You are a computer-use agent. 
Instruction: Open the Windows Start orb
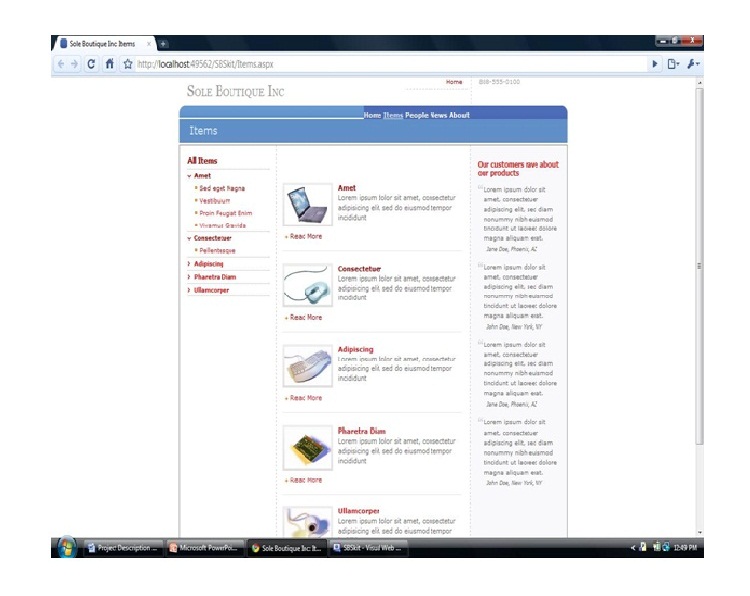[67, 548]
